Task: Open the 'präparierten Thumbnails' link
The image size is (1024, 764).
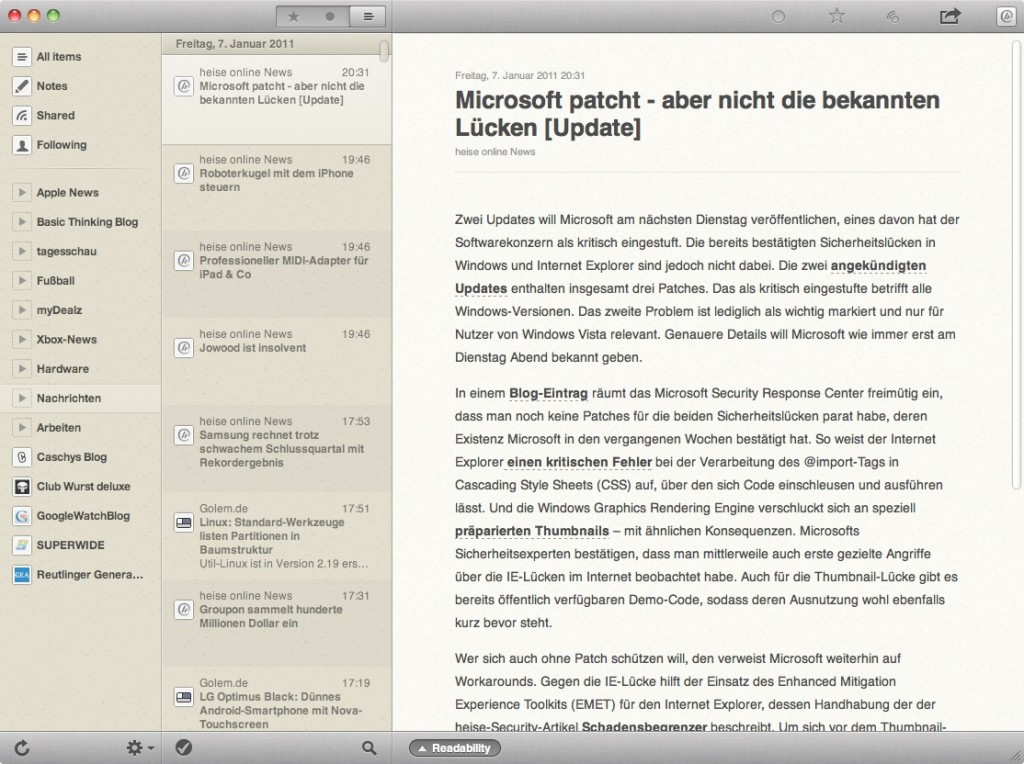Action: click(532, 531)
